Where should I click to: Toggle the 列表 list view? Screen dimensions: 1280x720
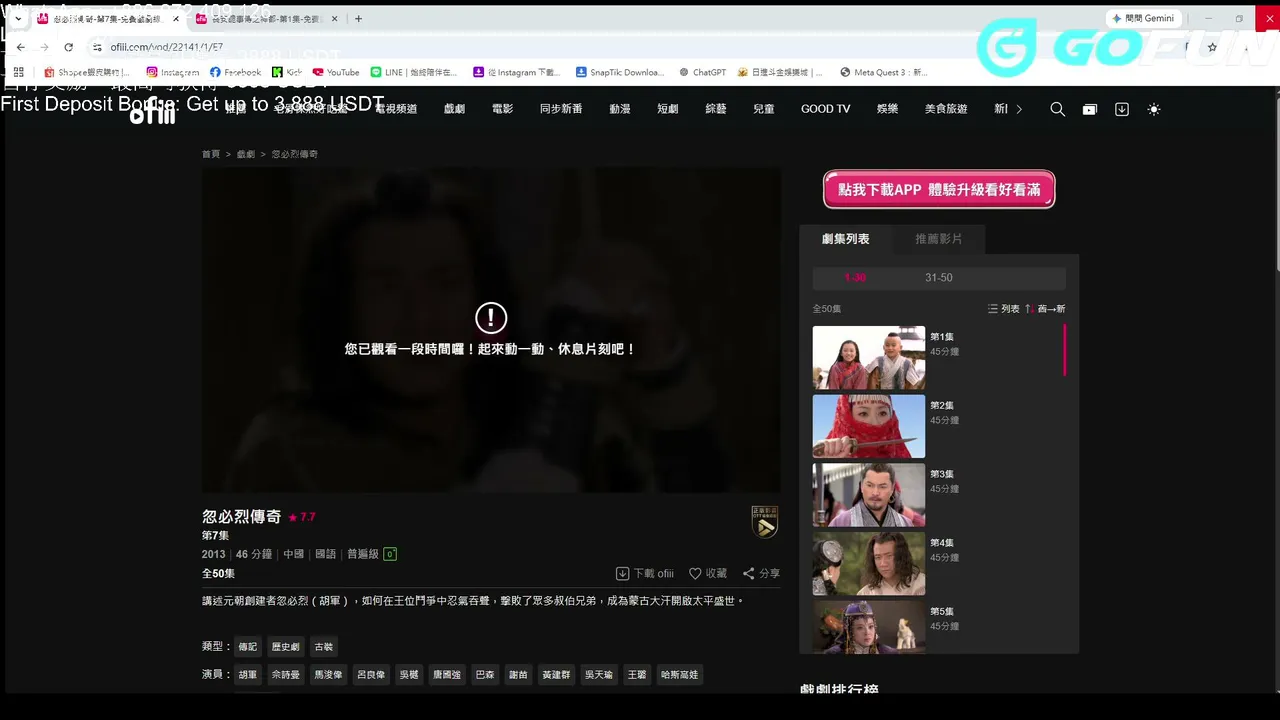[x=1003, y=309]
